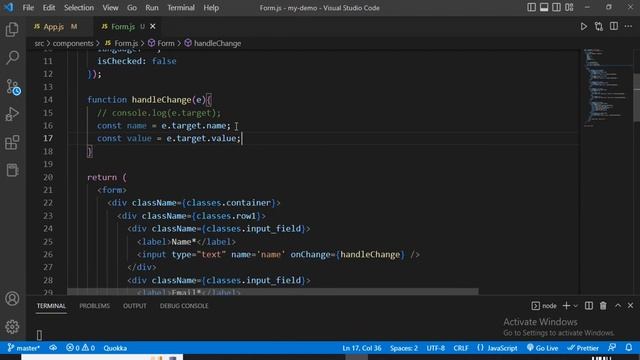Open the Explorer view in activity bar
Image resolution: width=640 pixels, height=360 pixels.
[12, 29]
